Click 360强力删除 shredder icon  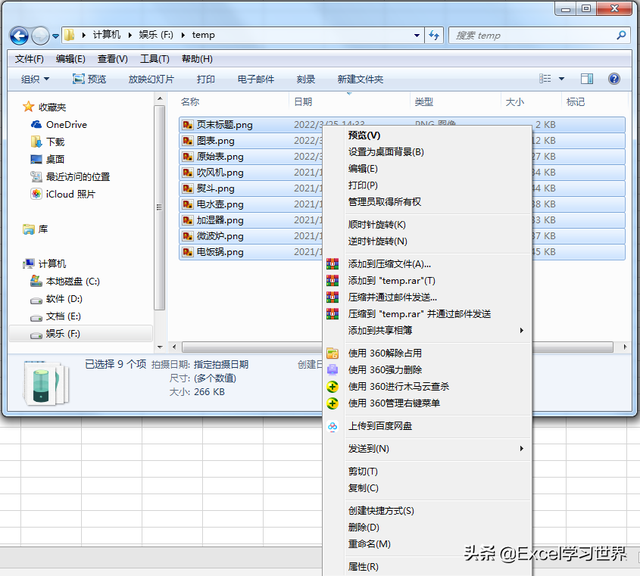pos(332,370)
